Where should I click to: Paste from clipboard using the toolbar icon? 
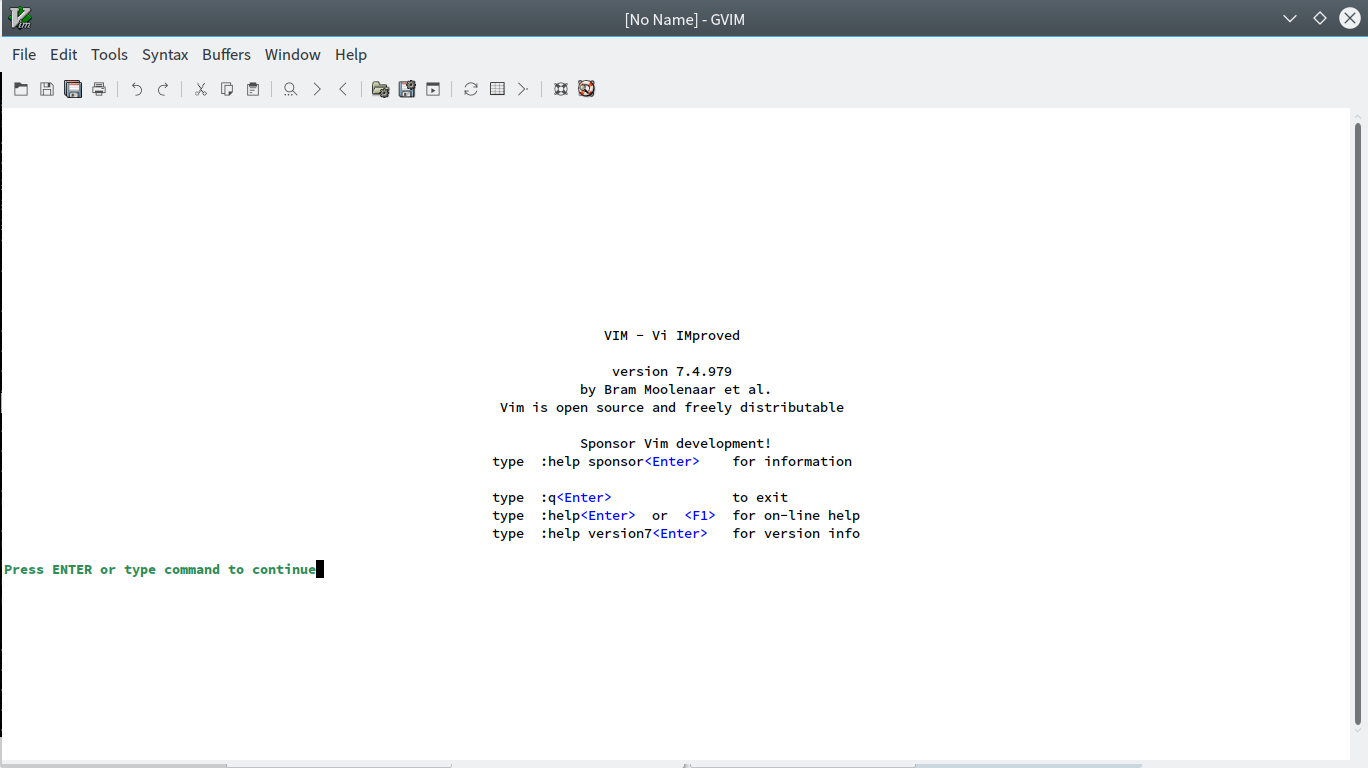(253, 89)
